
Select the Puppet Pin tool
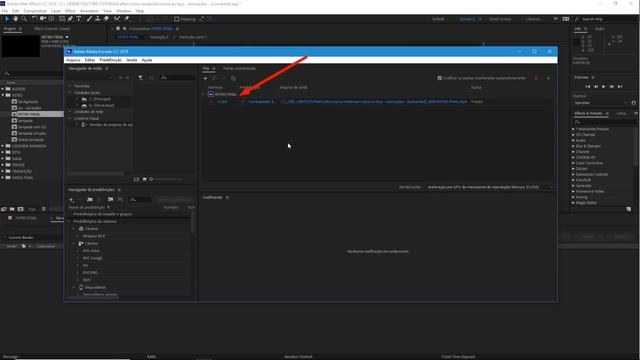[127, 19]
